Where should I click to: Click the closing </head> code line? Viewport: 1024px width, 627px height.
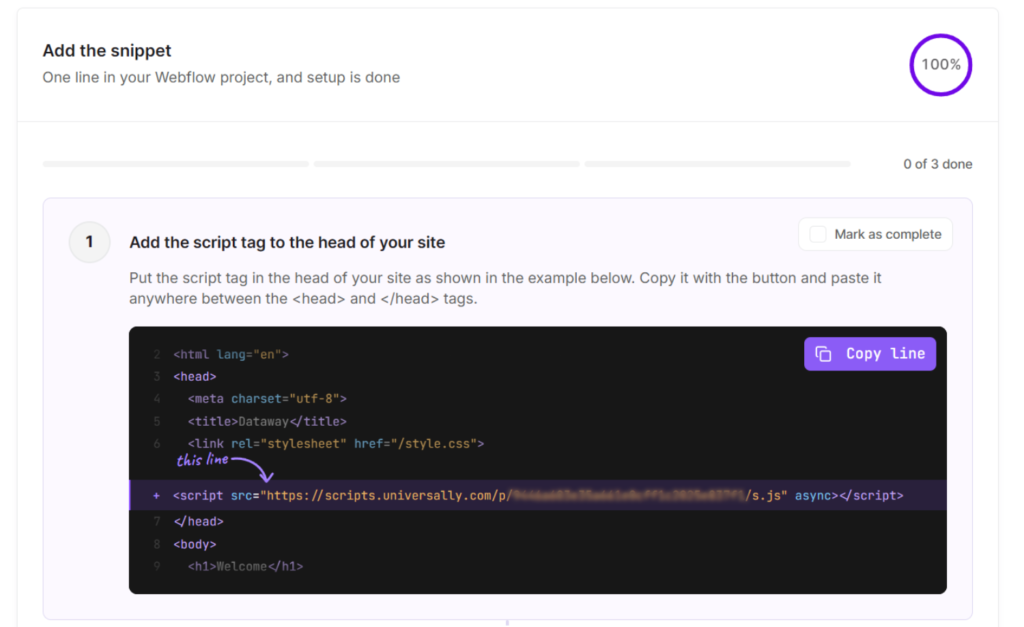pos(199,522)
